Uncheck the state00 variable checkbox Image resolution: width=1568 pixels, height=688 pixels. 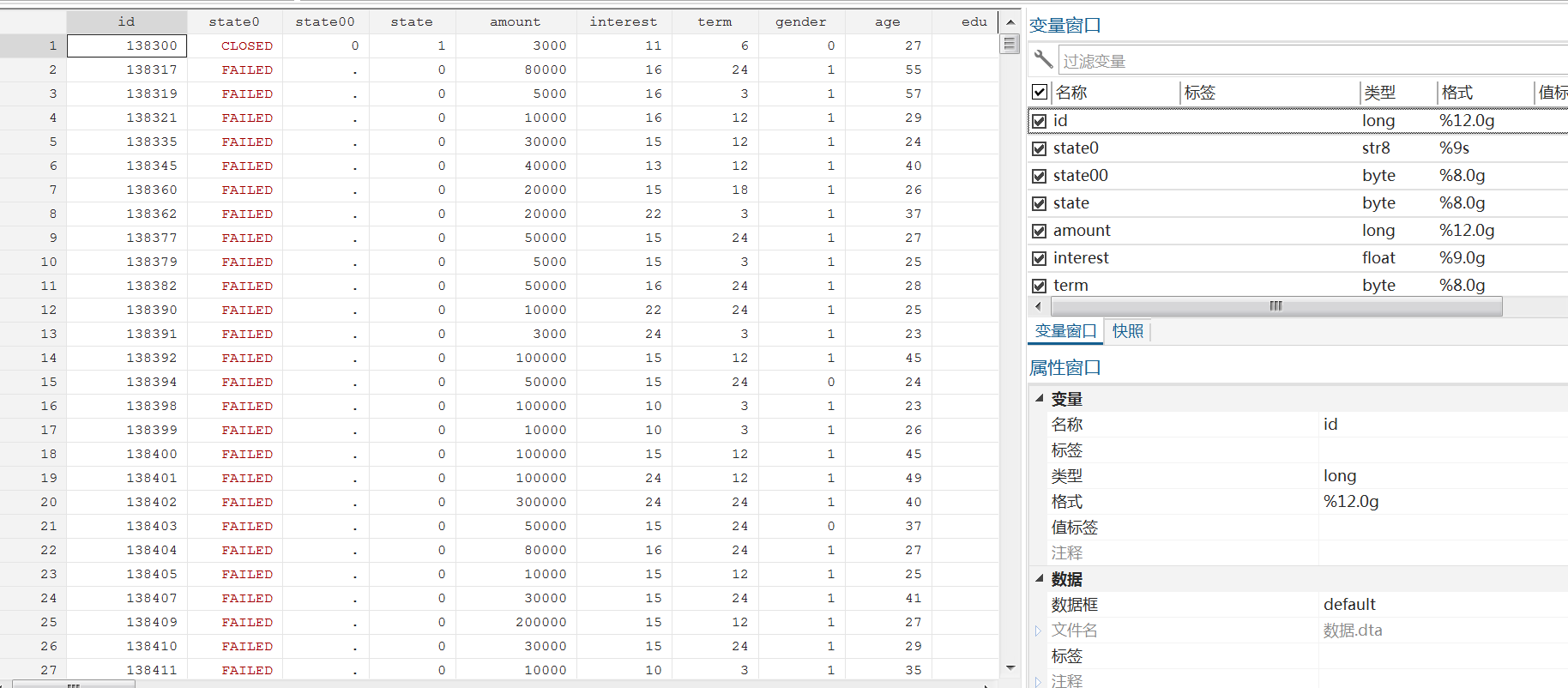(x=1040, y=176)
